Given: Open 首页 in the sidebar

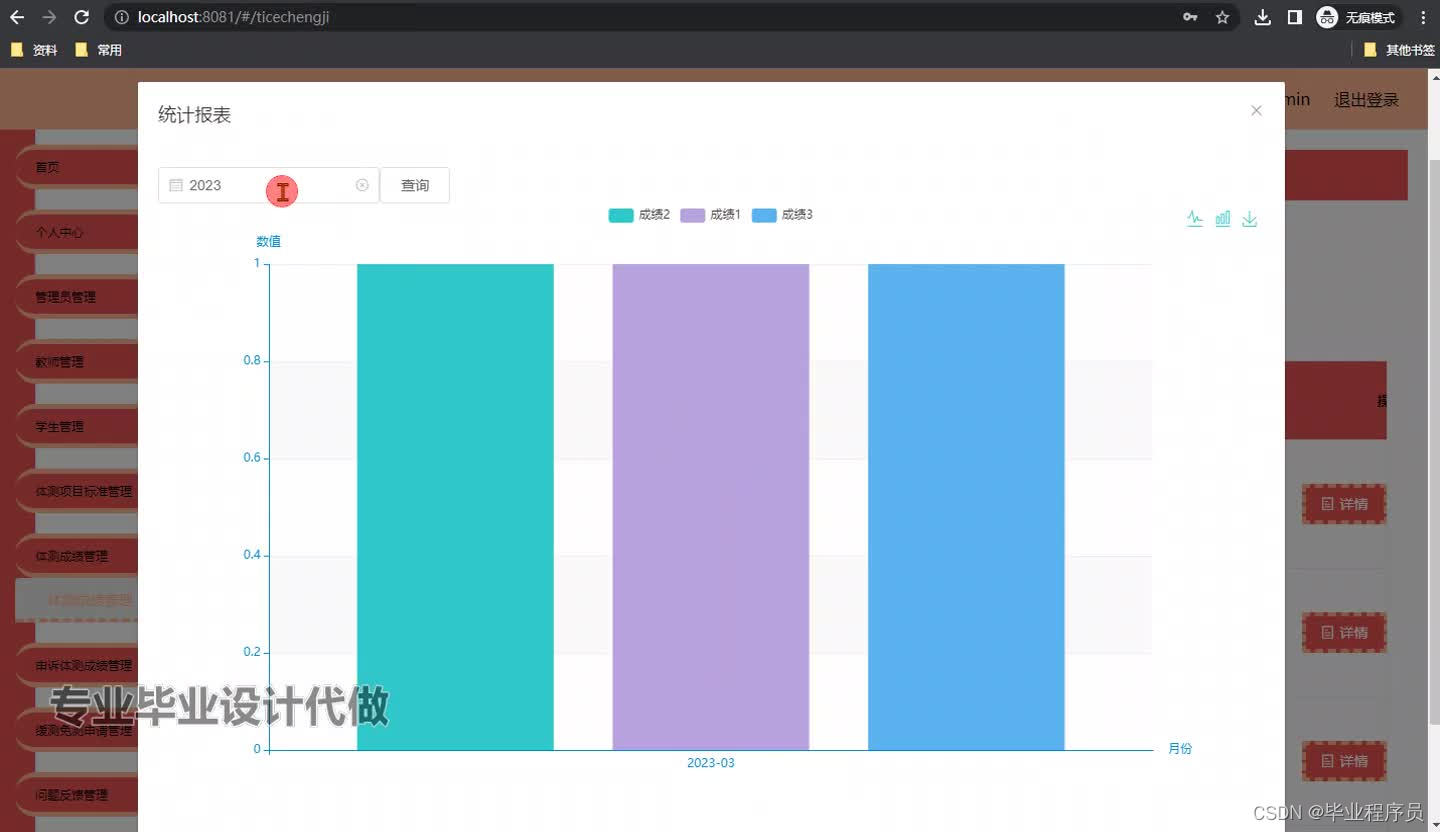Looking at the screenshot, I should pyautogui.click(x=76, y=167).
